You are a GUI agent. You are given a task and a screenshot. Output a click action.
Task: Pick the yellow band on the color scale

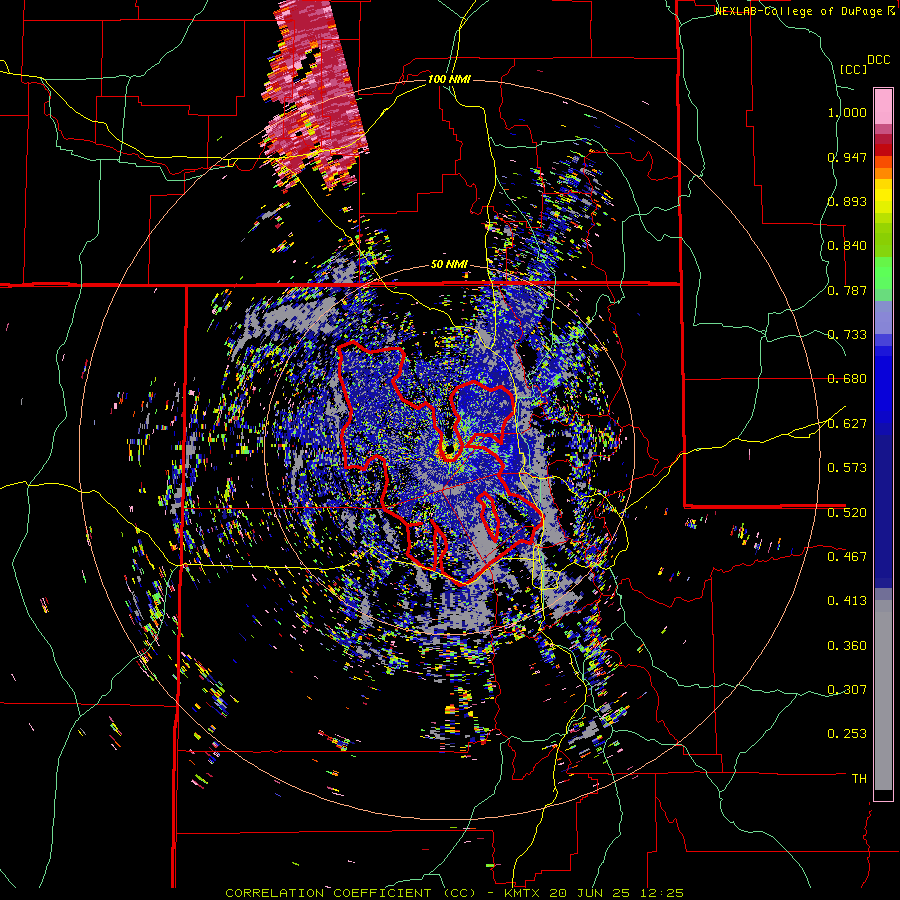pos(883,197)
